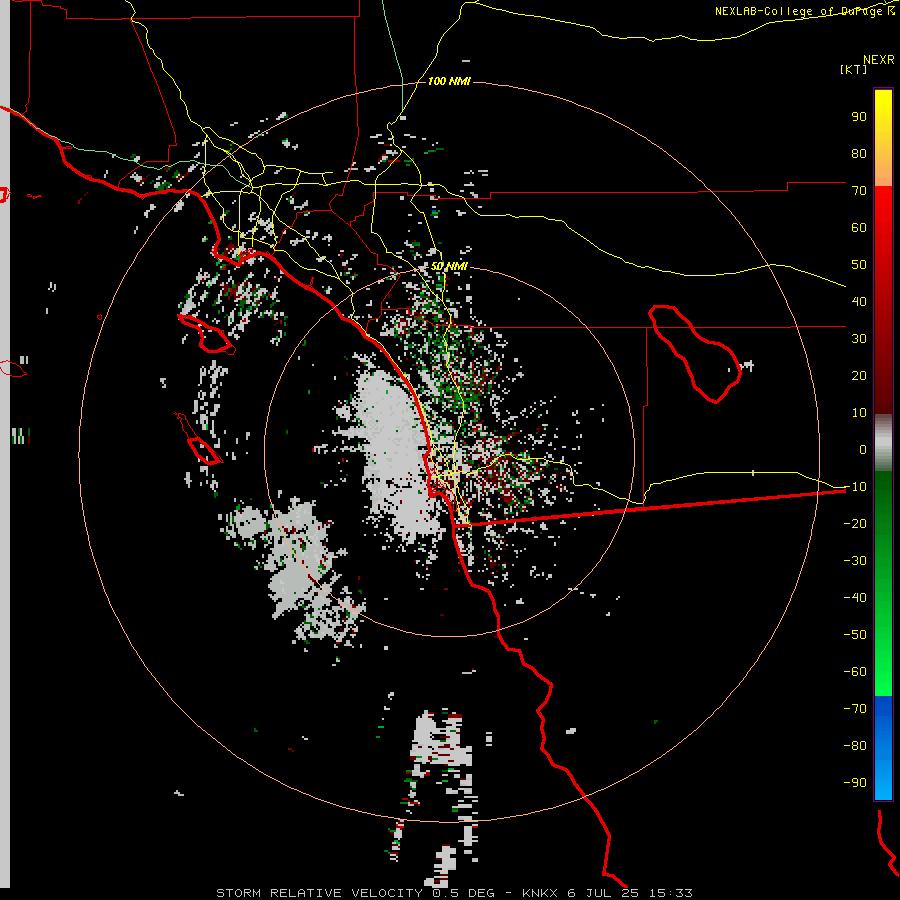This screenshot has width=900, height=900.
Task: Pick the blue bottom segment of color bar
Action: point(883,748)
